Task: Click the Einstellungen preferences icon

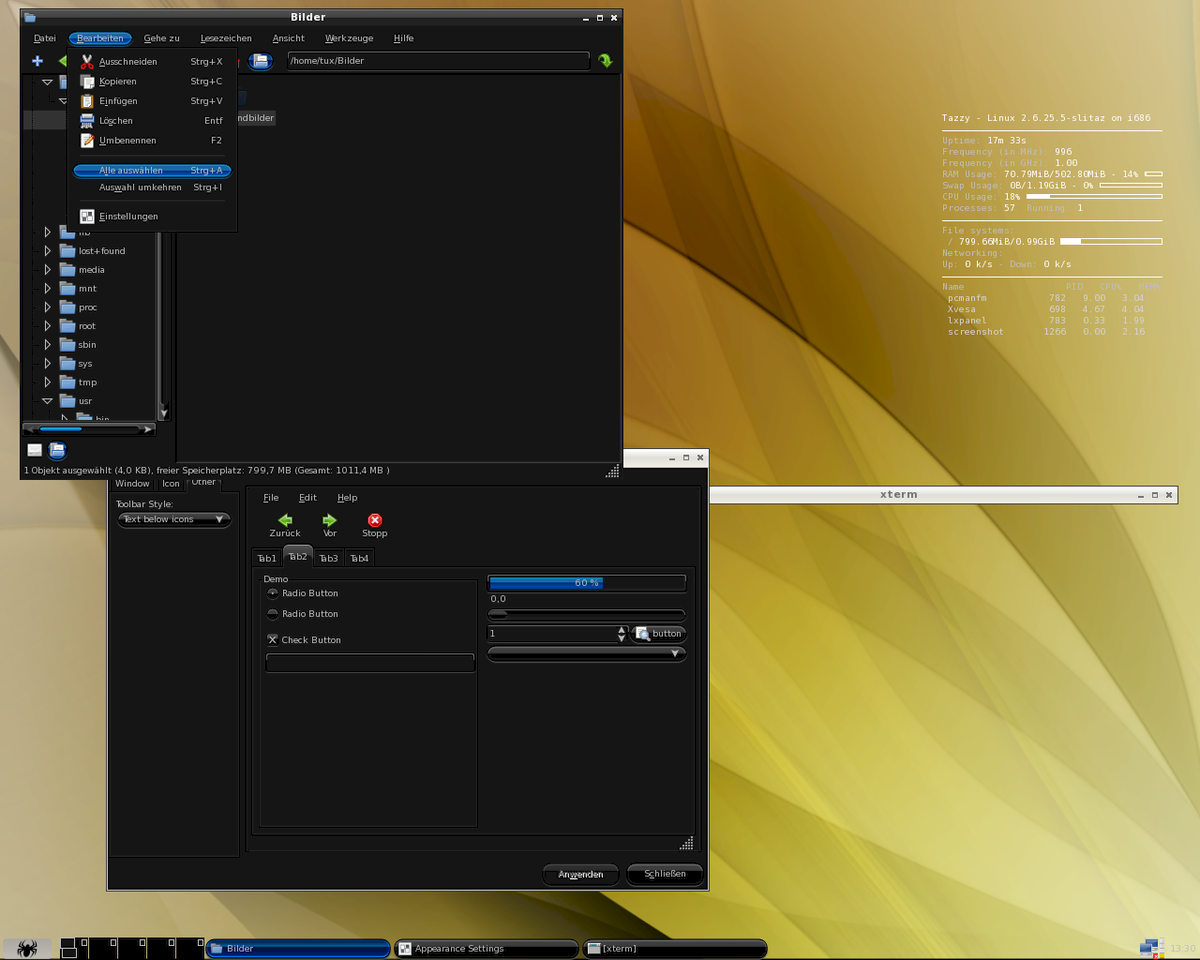Action: [x=87, y=216]
